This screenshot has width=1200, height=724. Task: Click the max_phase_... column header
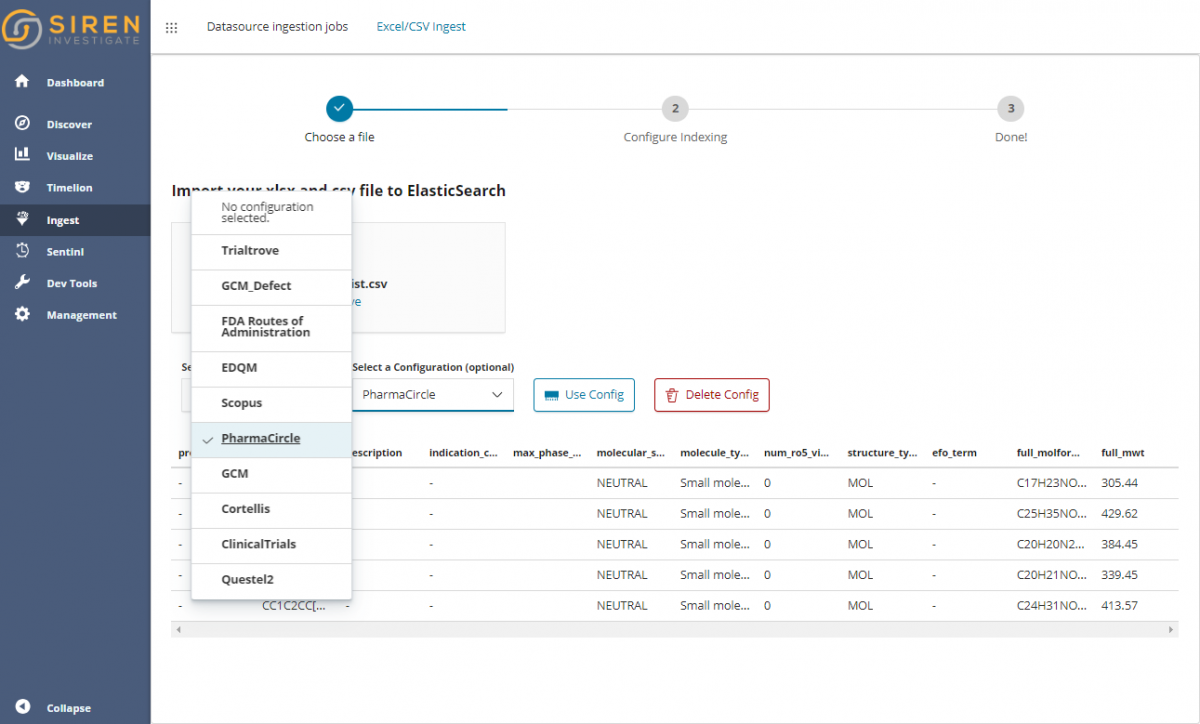[x=547, y=453]
